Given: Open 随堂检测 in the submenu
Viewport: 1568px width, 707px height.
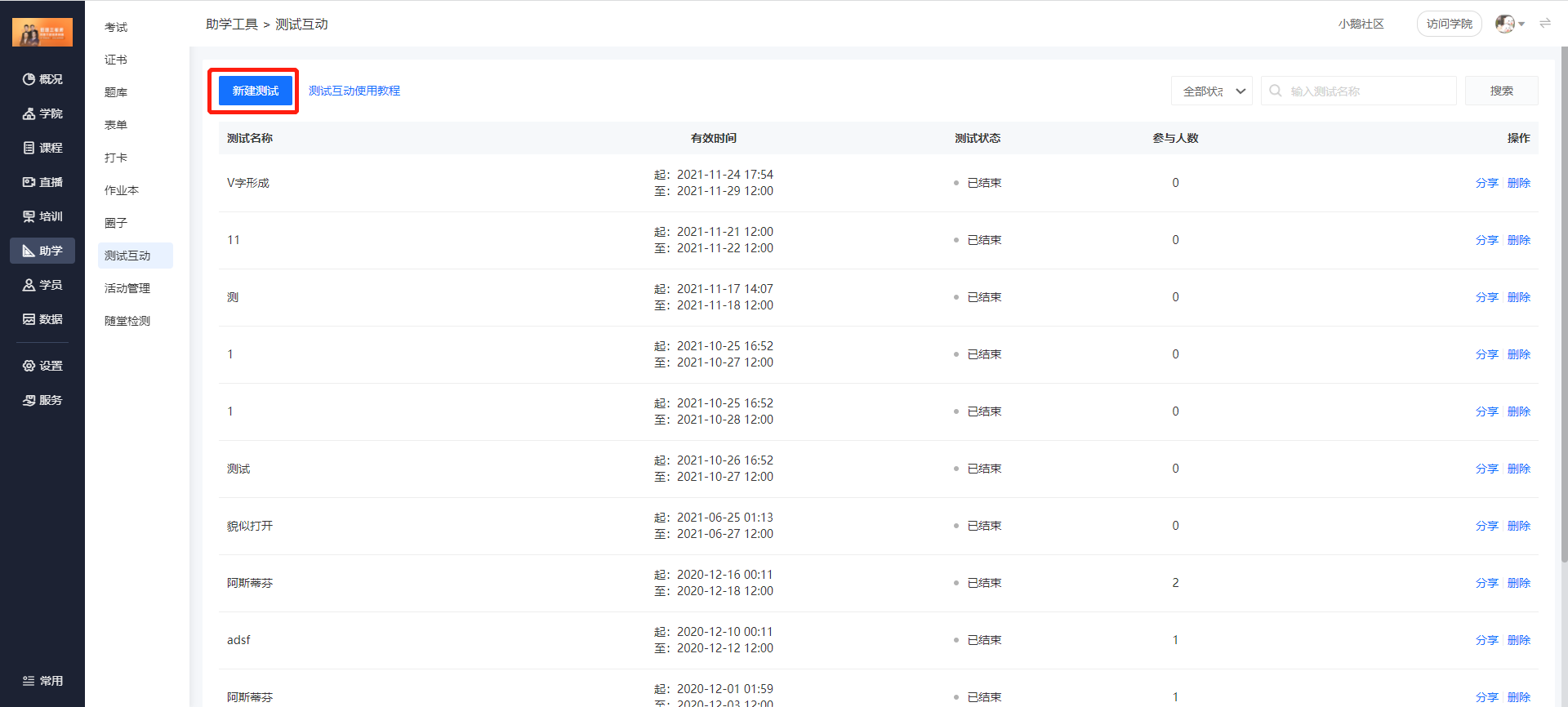Looking at the screenshot, I should 127,321.
